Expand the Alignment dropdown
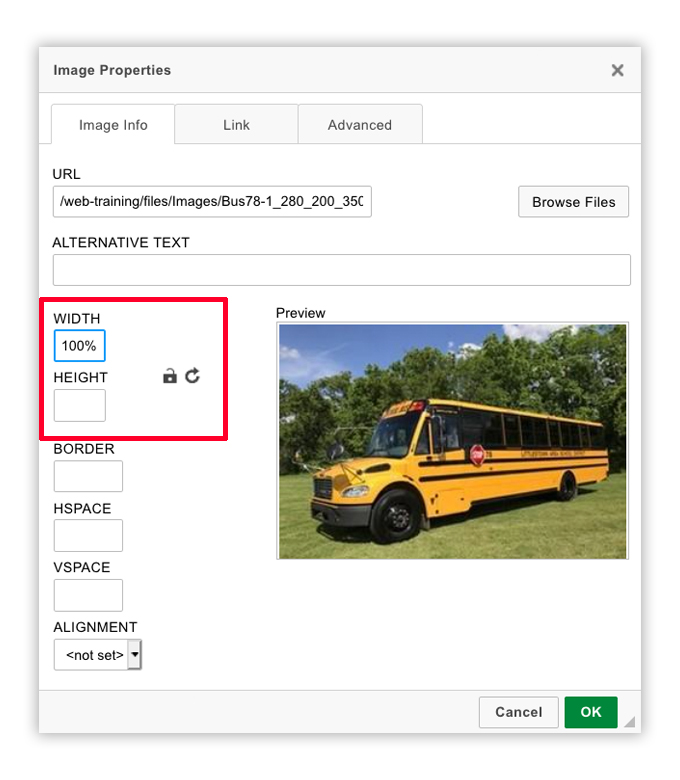680x780 pixels. click(98, 655)
